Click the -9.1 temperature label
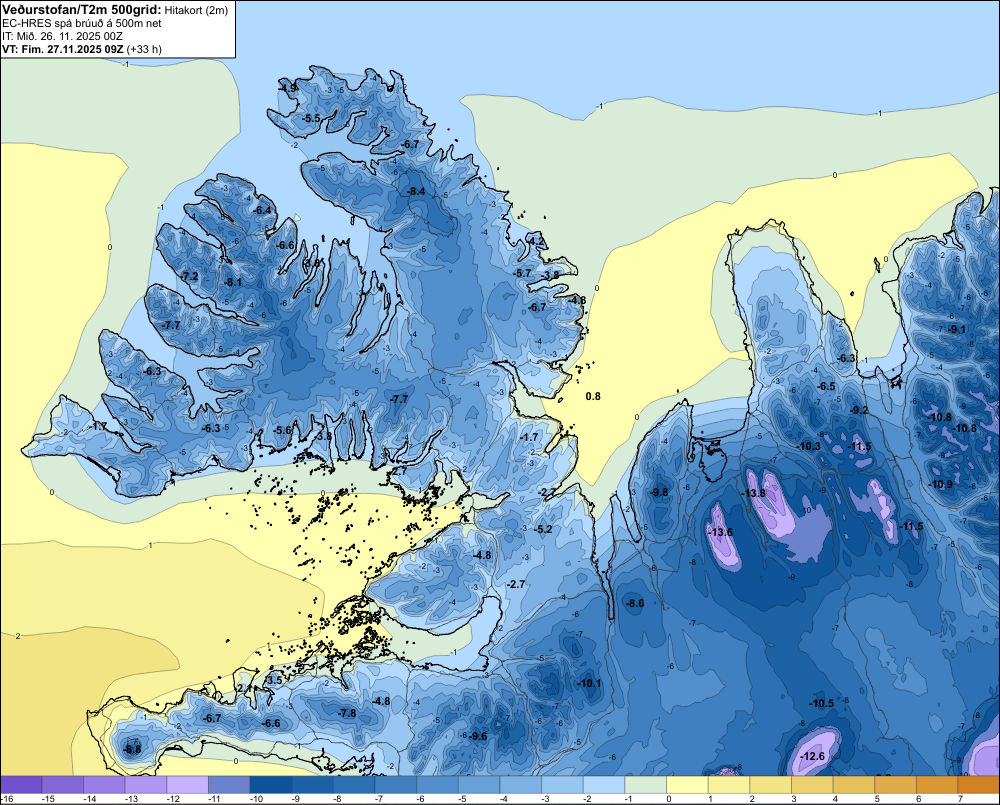Image resolution: width=1000 pixels, height=805 pixels. [x=957, y=329]
